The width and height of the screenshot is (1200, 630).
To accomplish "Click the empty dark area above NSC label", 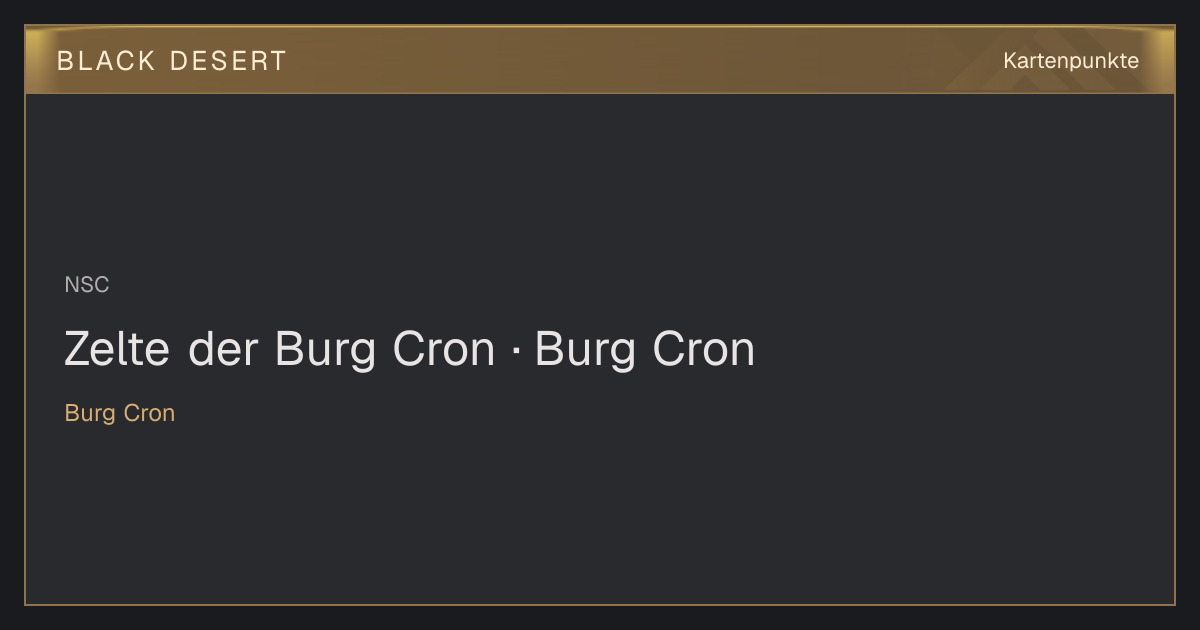I will coord(600,180).
